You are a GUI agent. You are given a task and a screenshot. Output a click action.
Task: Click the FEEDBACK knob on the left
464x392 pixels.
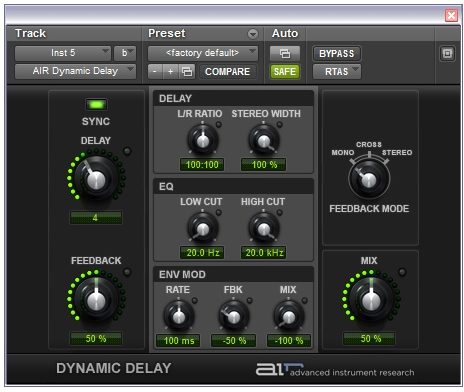(x=96, y=300)
